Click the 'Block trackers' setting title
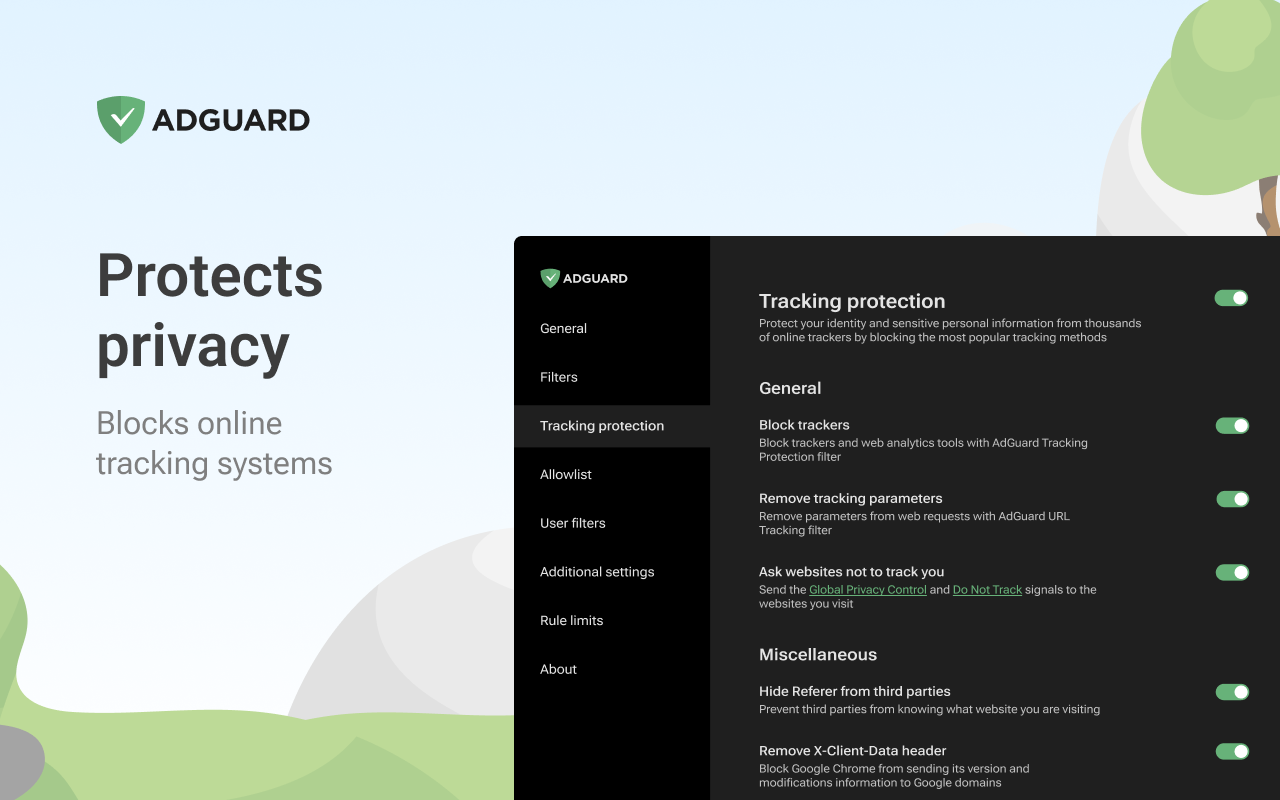Viewport: 1280px width, 800px height. (804, 425)
